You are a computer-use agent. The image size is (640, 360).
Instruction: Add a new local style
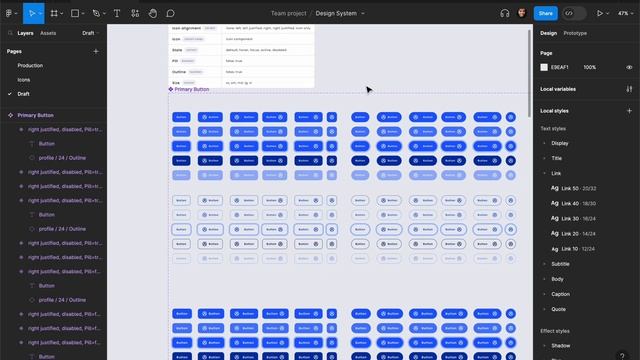(629, 111)
